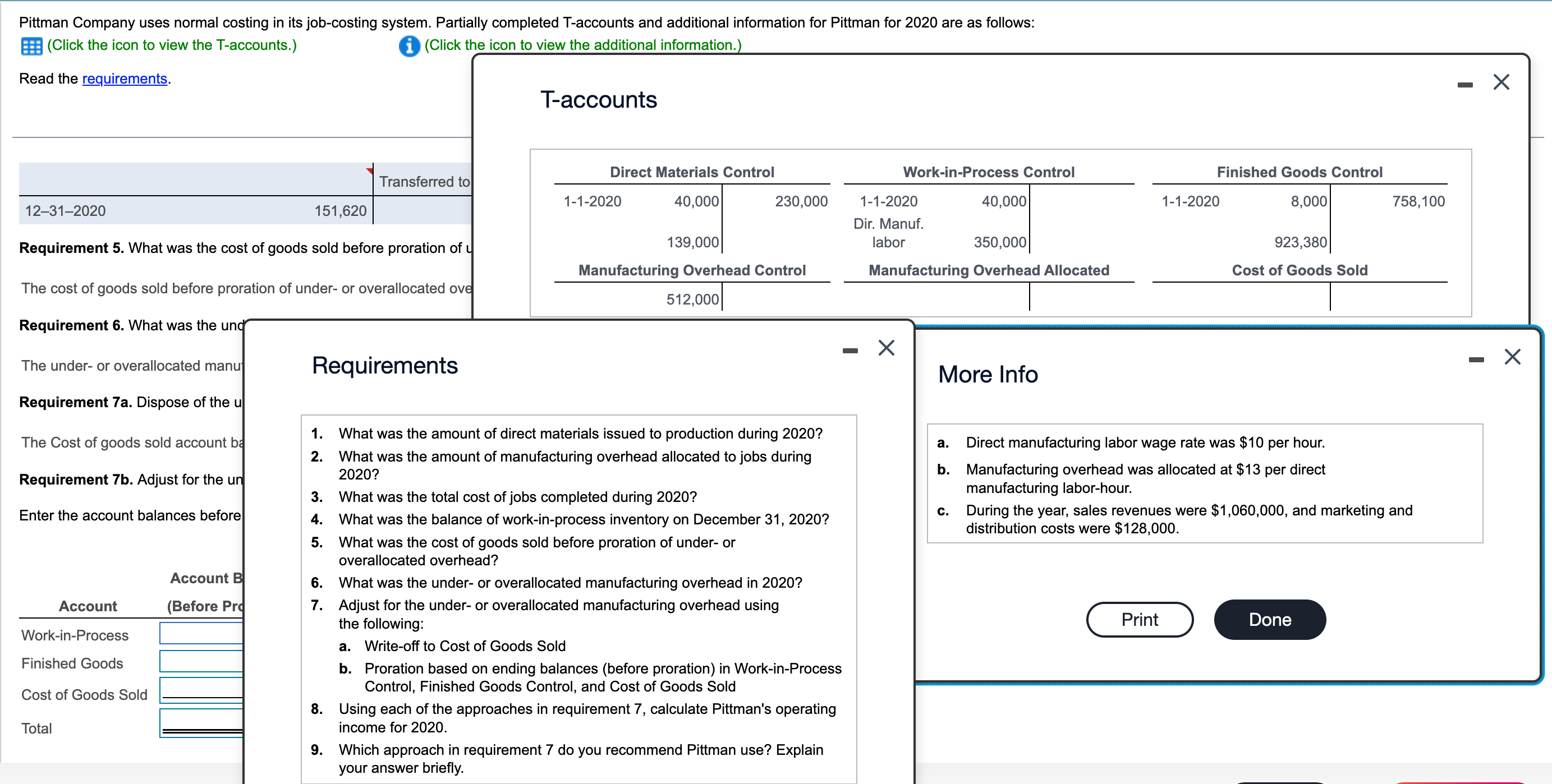1552x784 pixels.
Task: Close the Requirements popup
Action: pos(885,348)
